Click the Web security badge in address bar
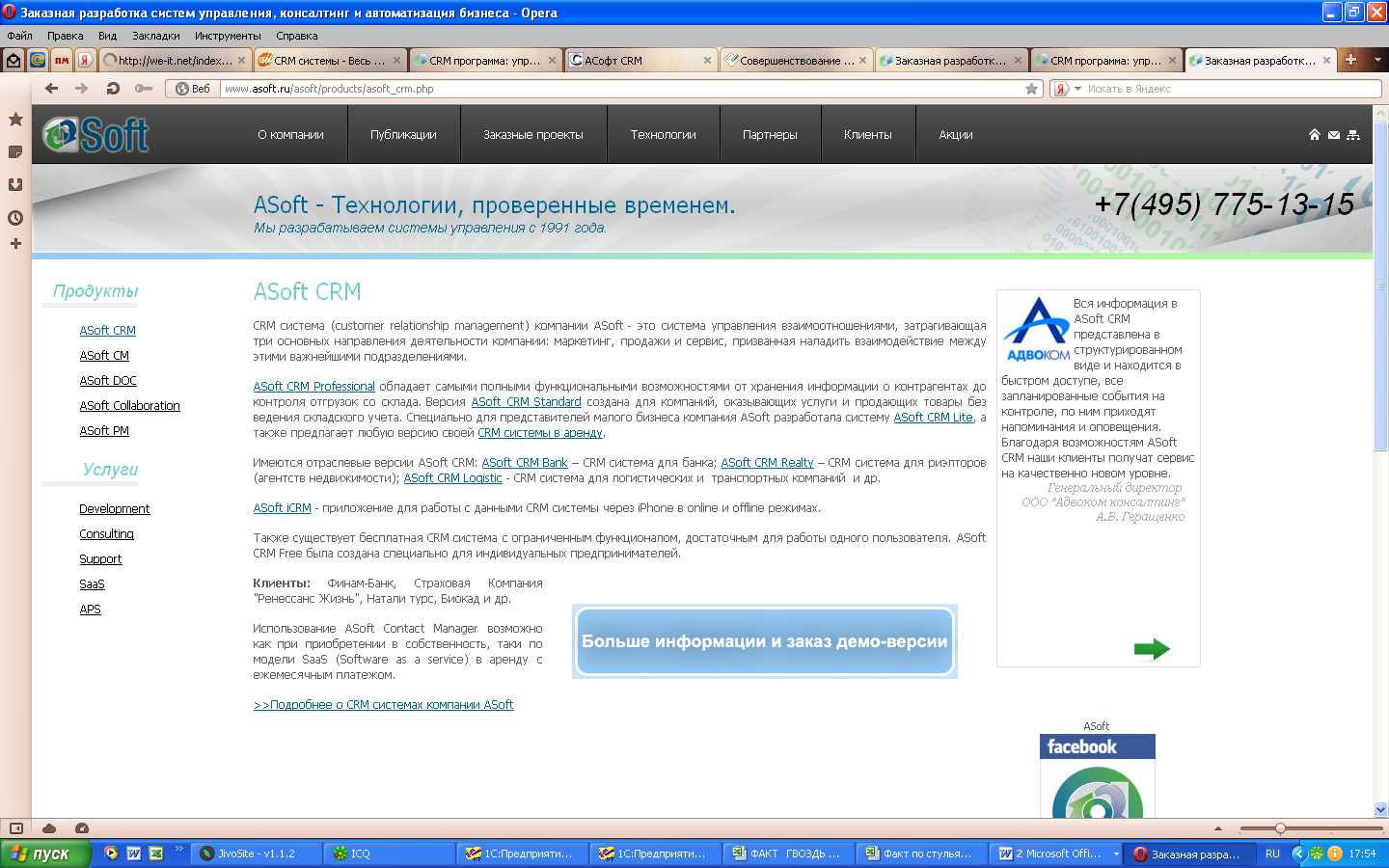 tap(193, 89)
